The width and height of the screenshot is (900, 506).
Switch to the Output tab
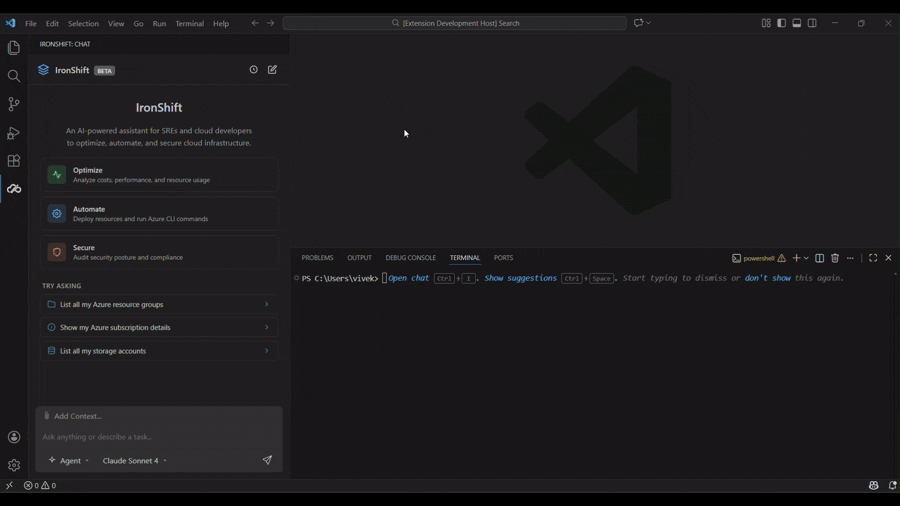pyautogui.click(x=359, y=258)
